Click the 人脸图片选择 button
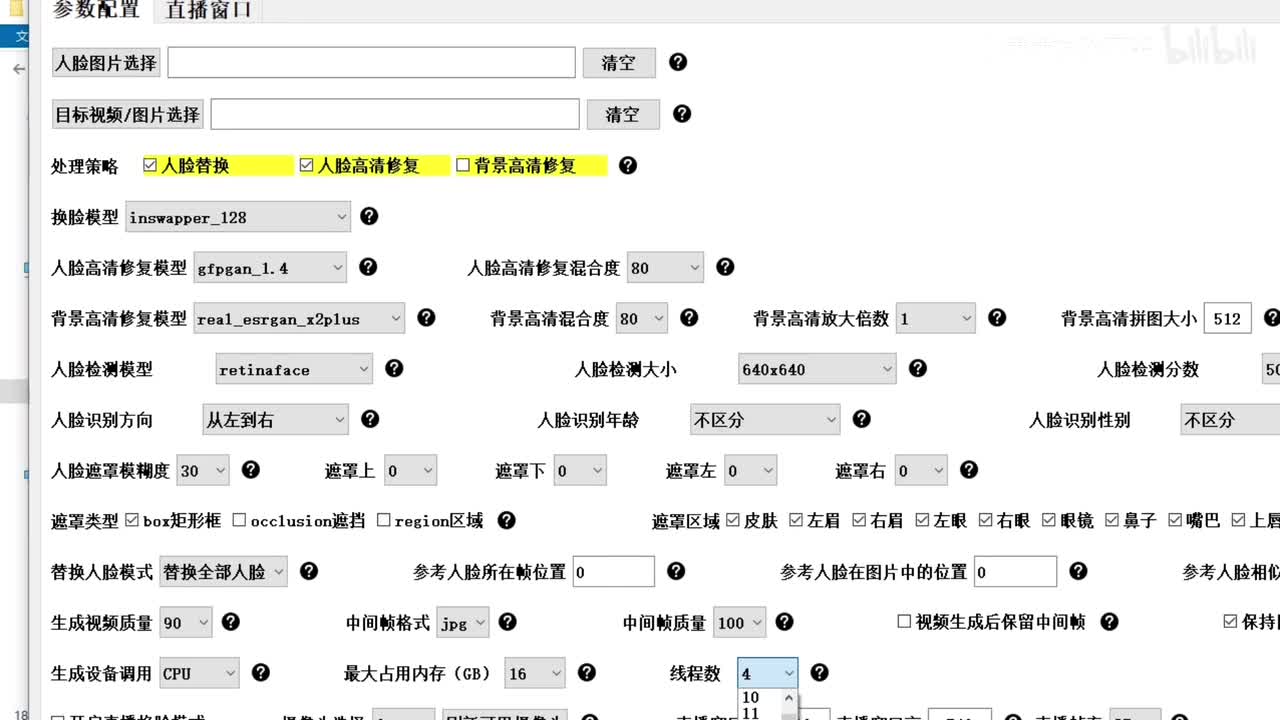The image size is (1280, 720). pyautogui.click(x=106, y=63)
